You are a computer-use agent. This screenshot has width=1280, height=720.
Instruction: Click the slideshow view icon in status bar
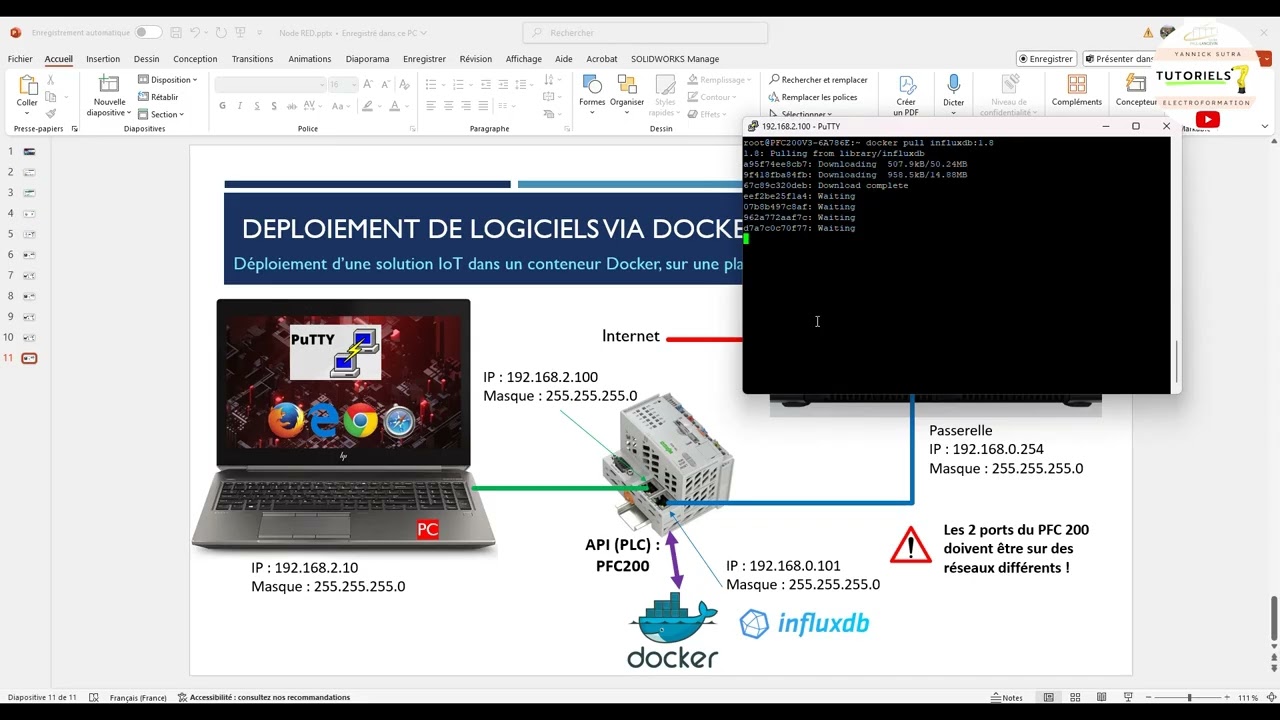tap(1128, 697)
